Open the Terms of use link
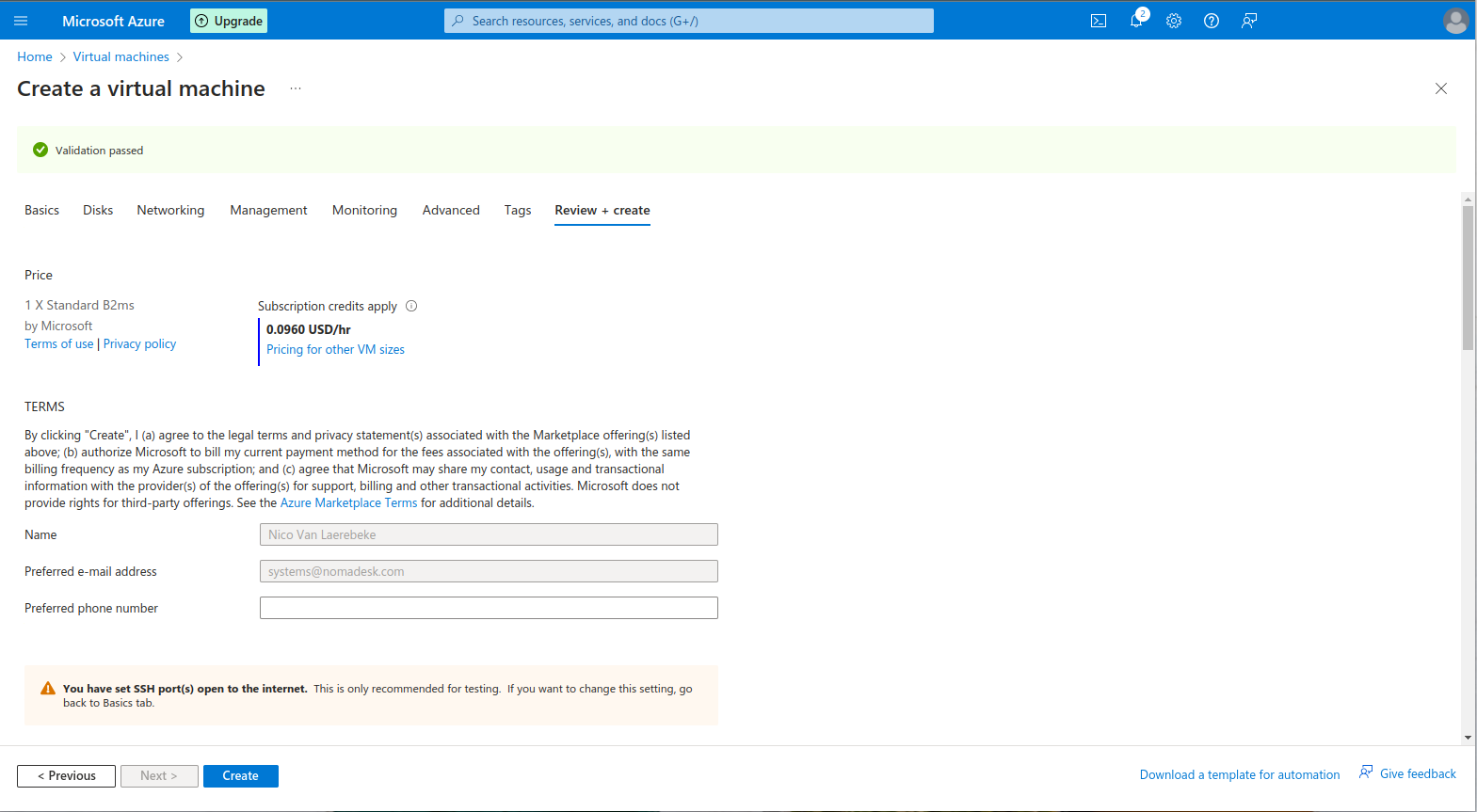The width and height of the screenshot is (1477, 812). pos(59,343)
